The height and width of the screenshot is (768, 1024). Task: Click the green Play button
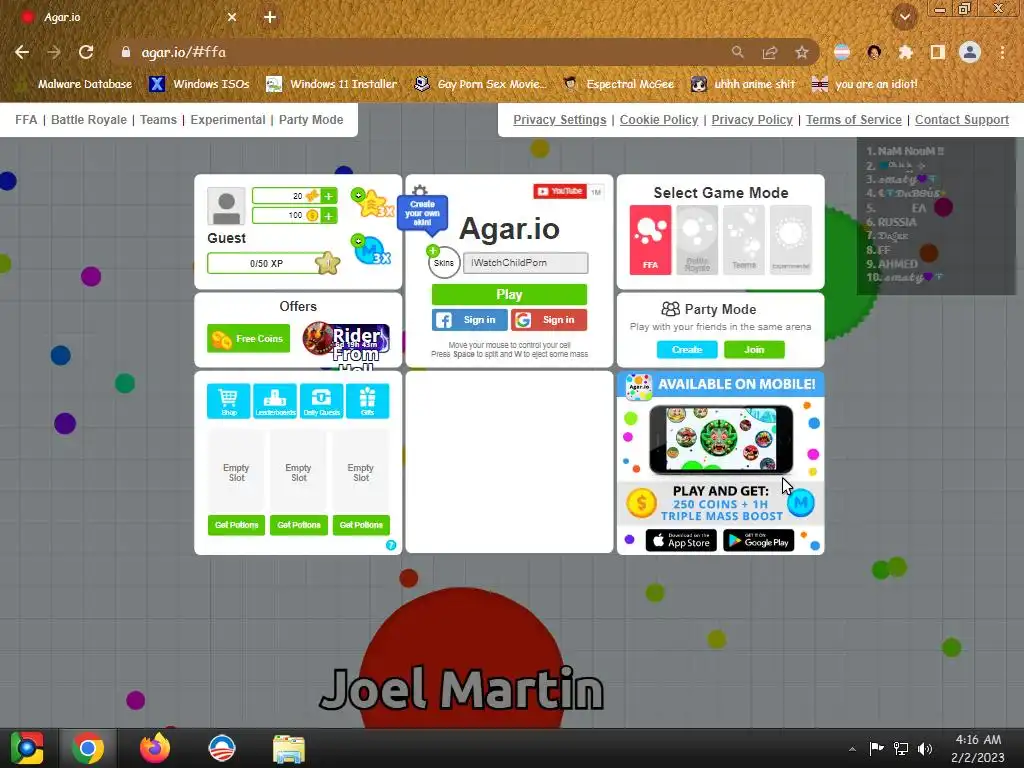pos(509,295)
